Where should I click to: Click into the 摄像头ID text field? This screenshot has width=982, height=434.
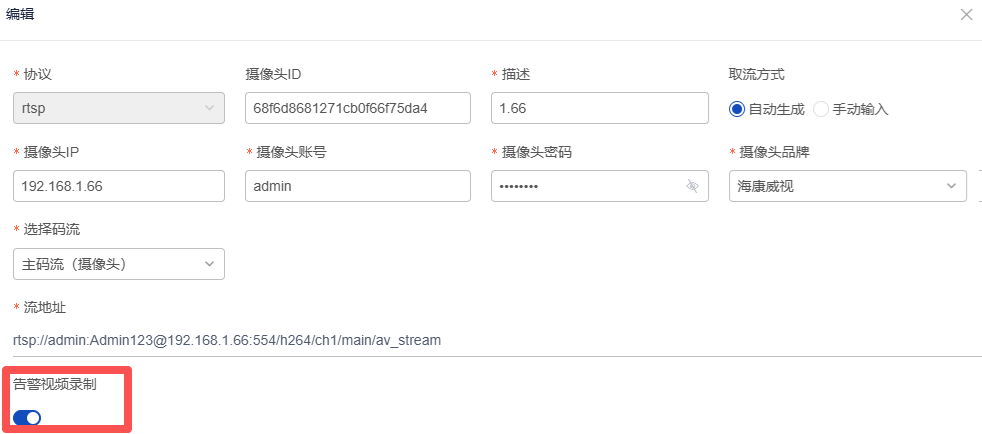click(357, 108)
